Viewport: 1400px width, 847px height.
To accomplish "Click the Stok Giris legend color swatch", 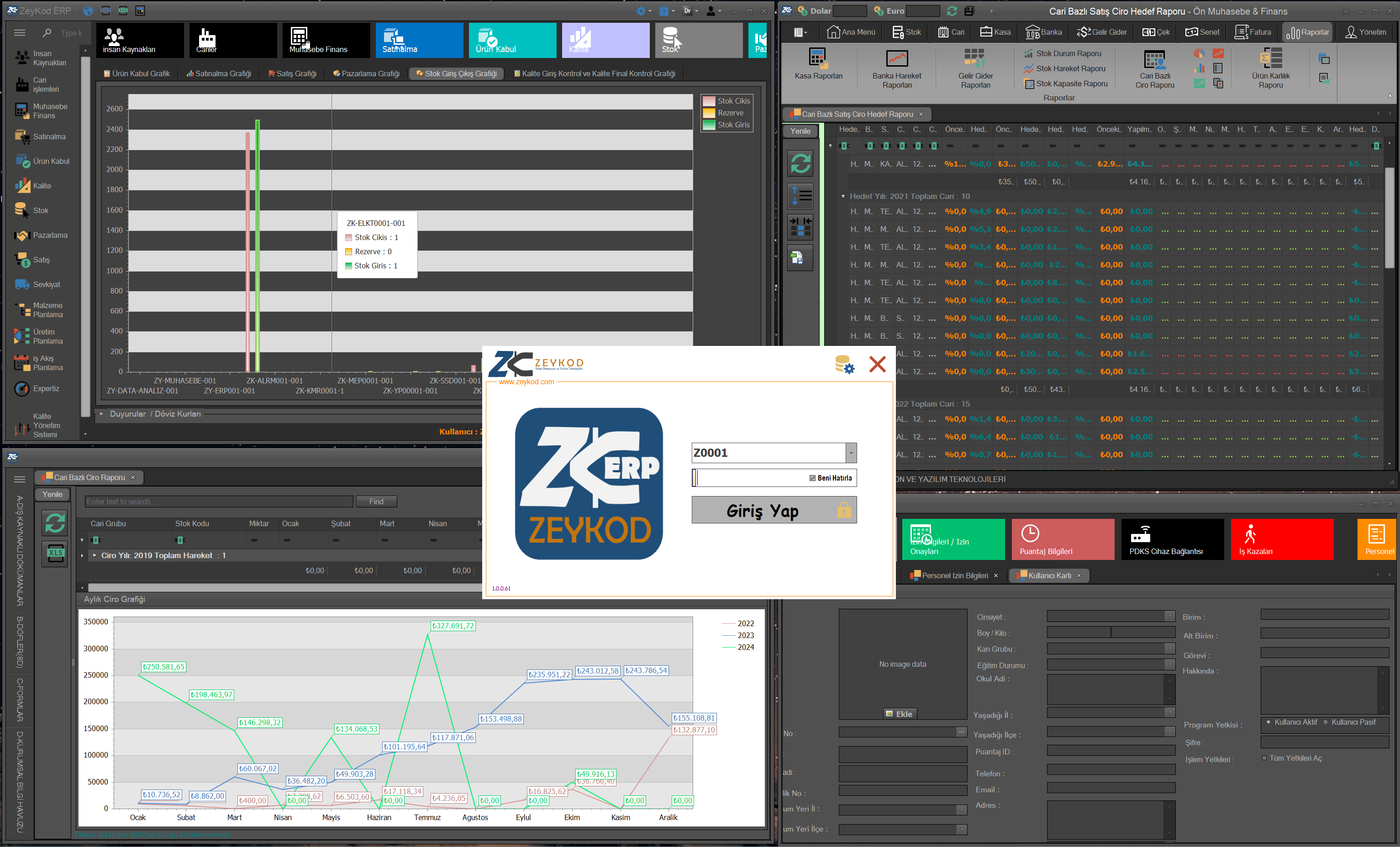I will click(709, 125).
